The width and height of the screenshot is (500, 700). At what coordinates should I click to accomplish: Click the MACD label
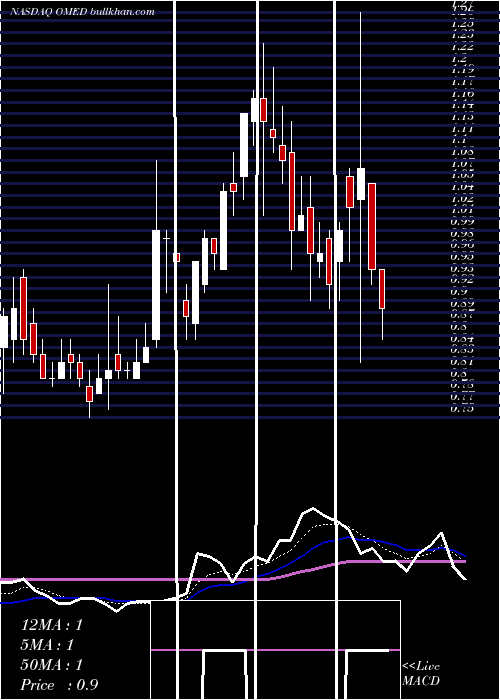421,681
